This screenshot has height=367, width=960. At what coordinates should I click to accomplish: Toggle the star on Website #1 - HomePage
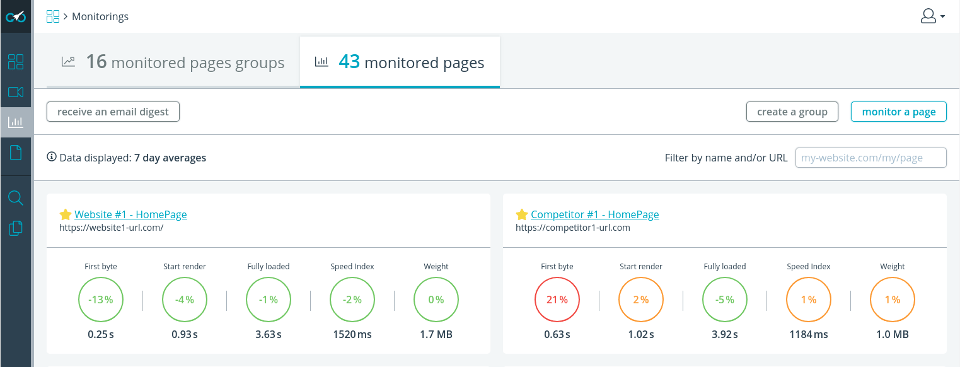[x=66, y=214]
